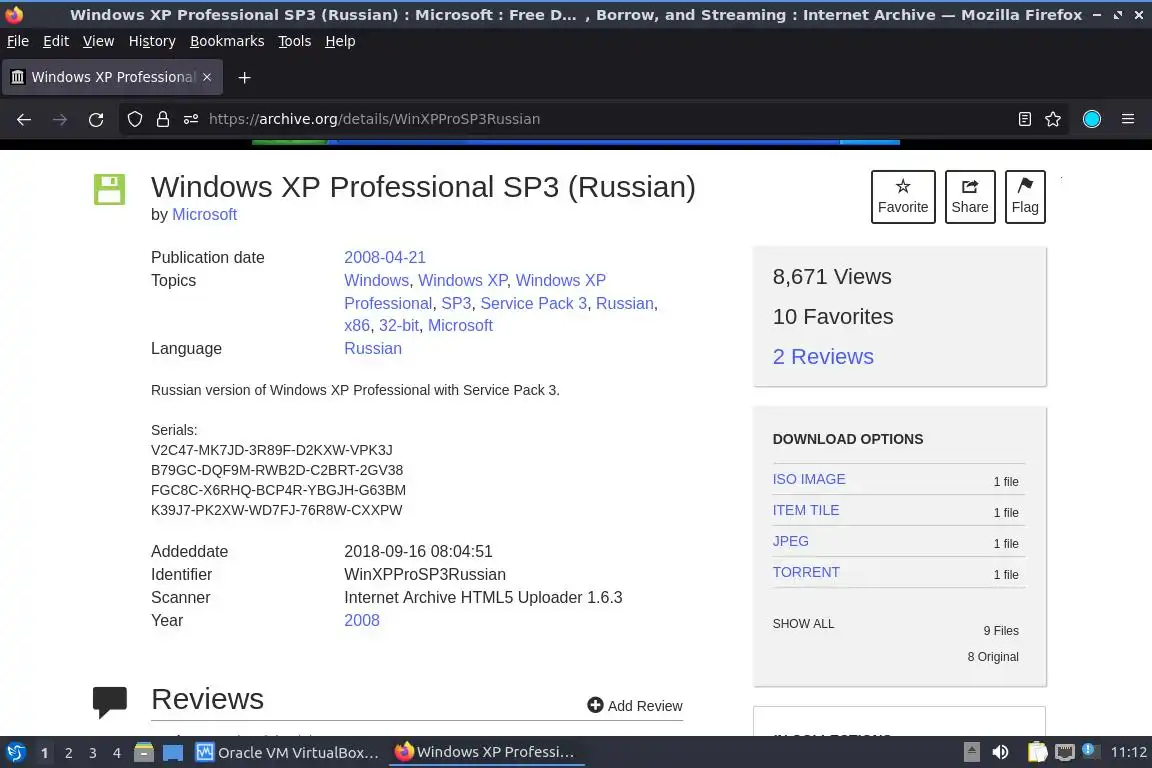Click serial V2C47-MK7JD-3R89F-D2KXW-VPK3J text

point(272,450)
